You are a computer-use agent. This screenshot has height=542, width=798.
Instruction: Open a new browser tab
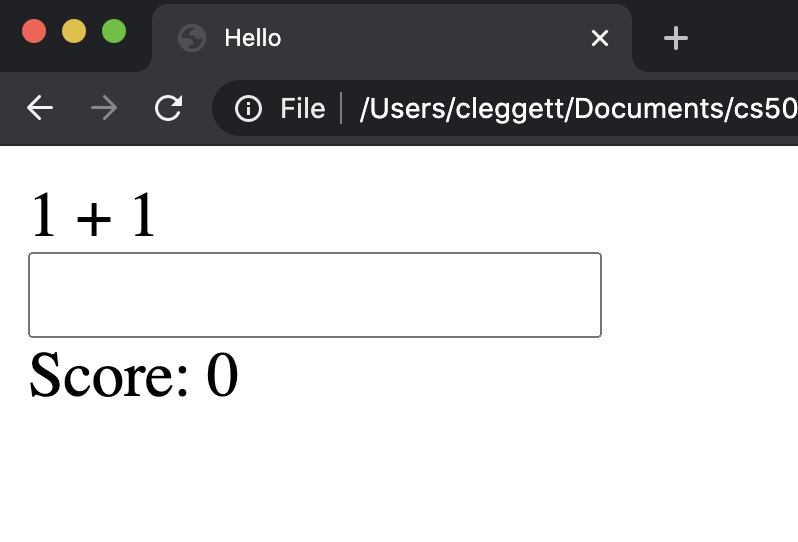click(676, 38)
